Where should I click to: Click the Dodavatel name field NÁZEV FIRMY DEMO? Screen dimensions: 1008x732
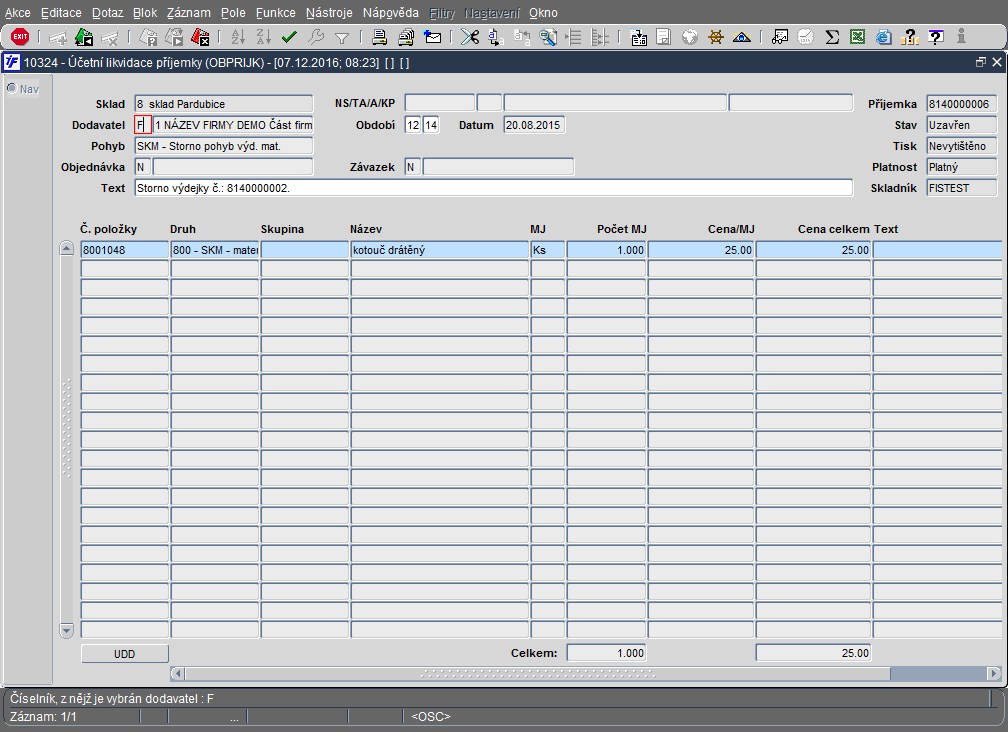pyautogui.click(x=233, y=125)
